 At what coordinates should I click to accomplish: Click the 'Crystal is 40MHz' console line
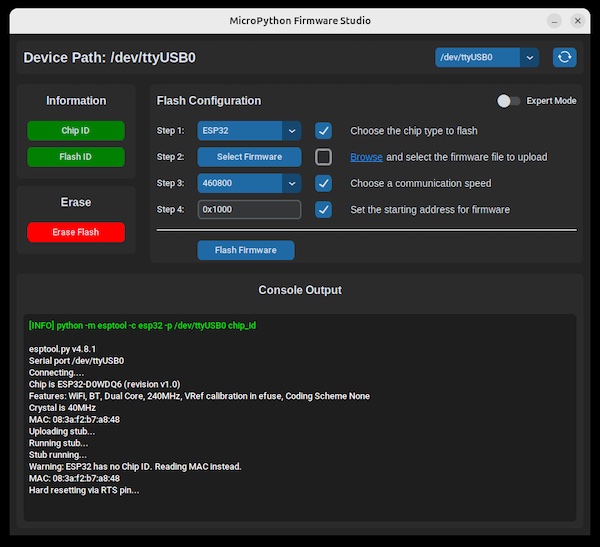pos(62,408)
